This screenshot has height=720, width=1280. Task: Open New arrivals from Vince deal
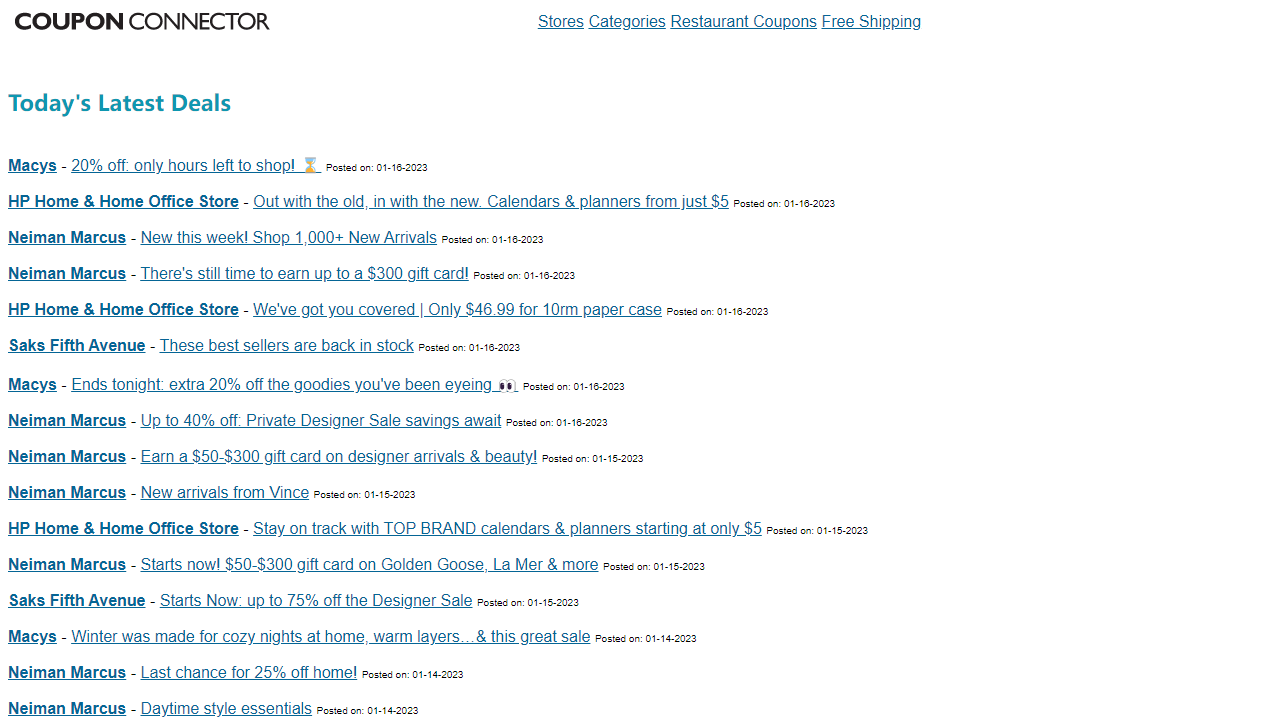[224, 492]
